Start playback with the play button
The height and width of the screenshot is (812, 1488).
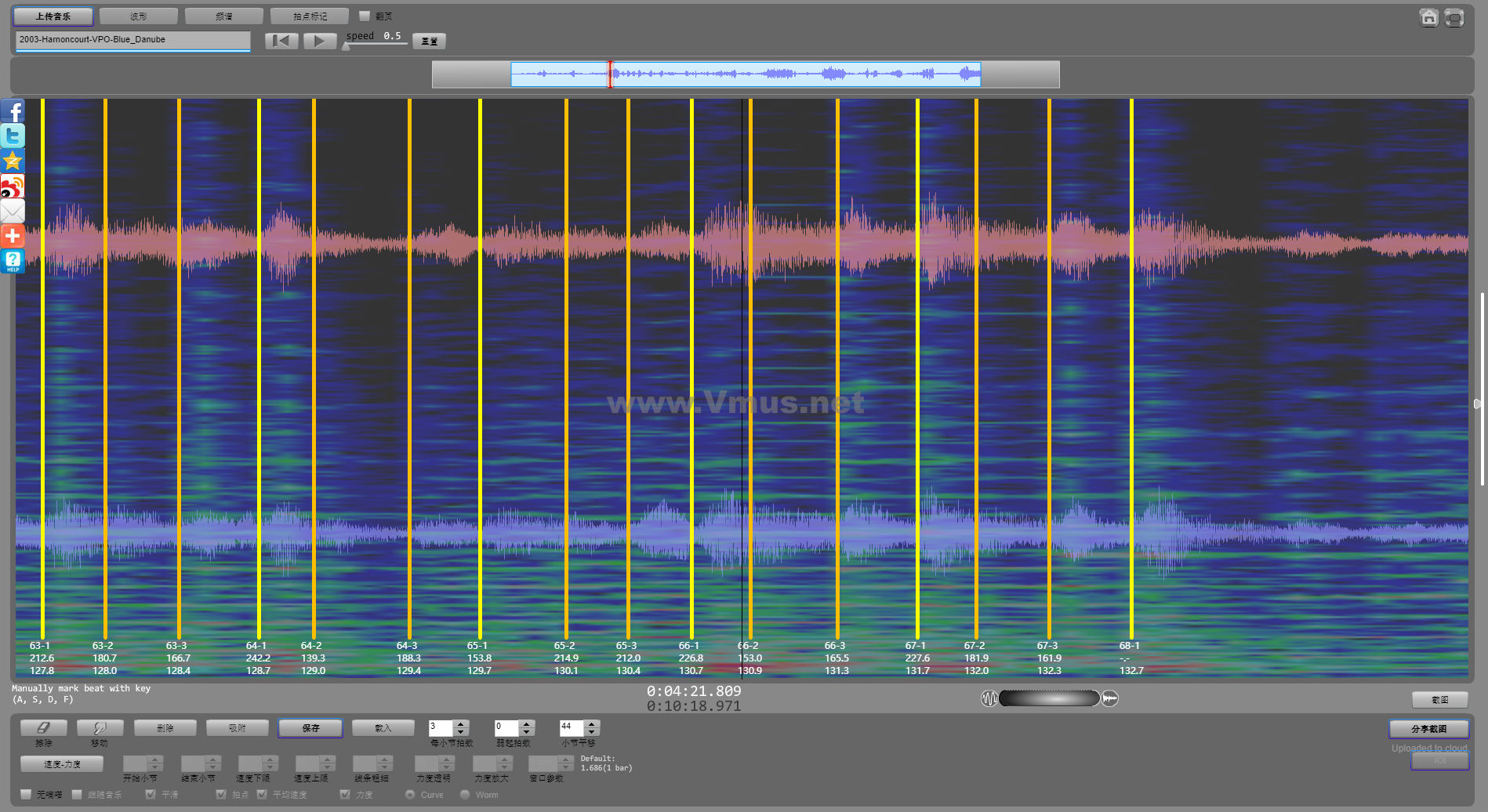point(319,41)
